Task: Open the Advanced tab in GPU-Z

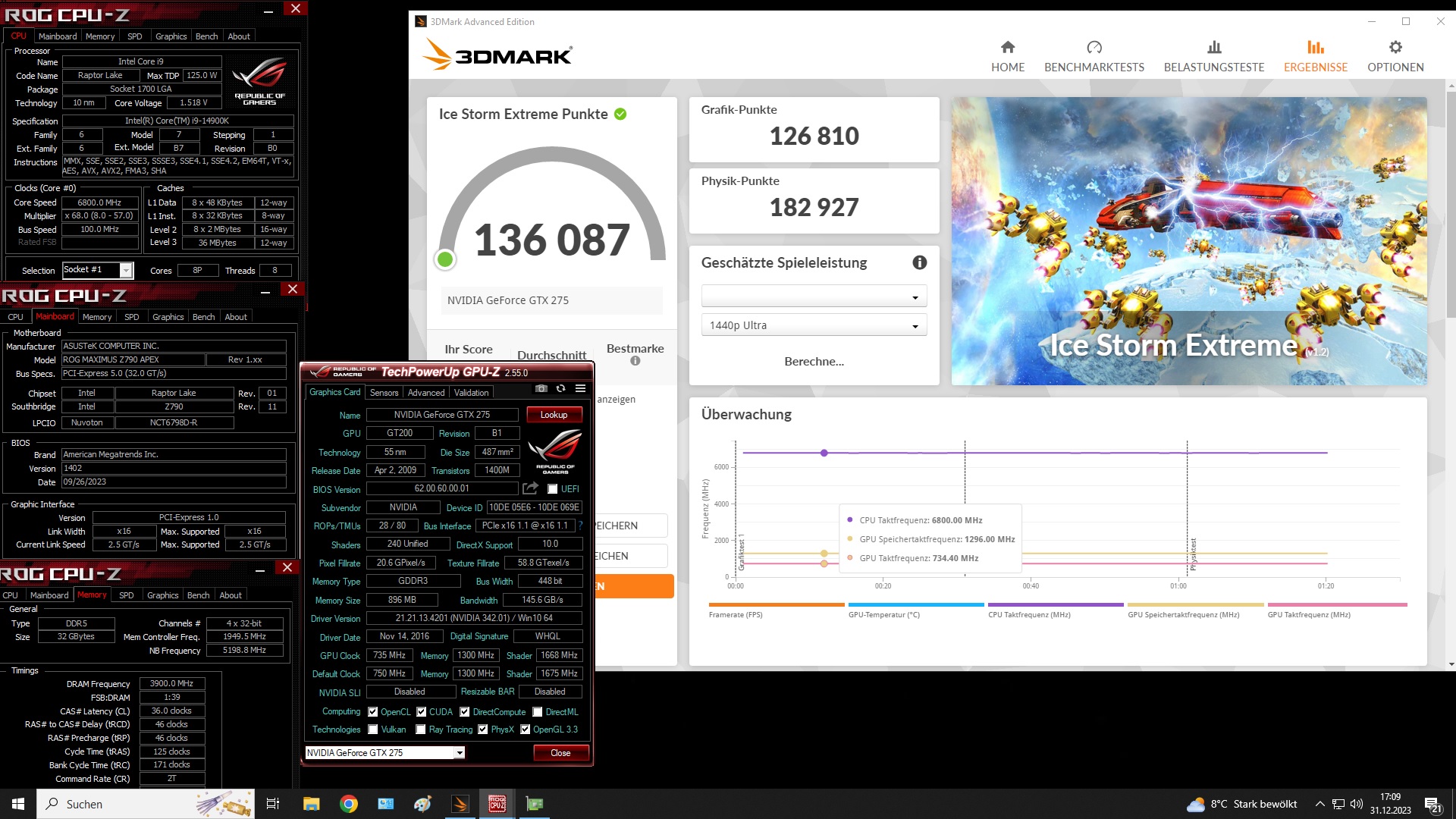Action: tap(426, 393)
